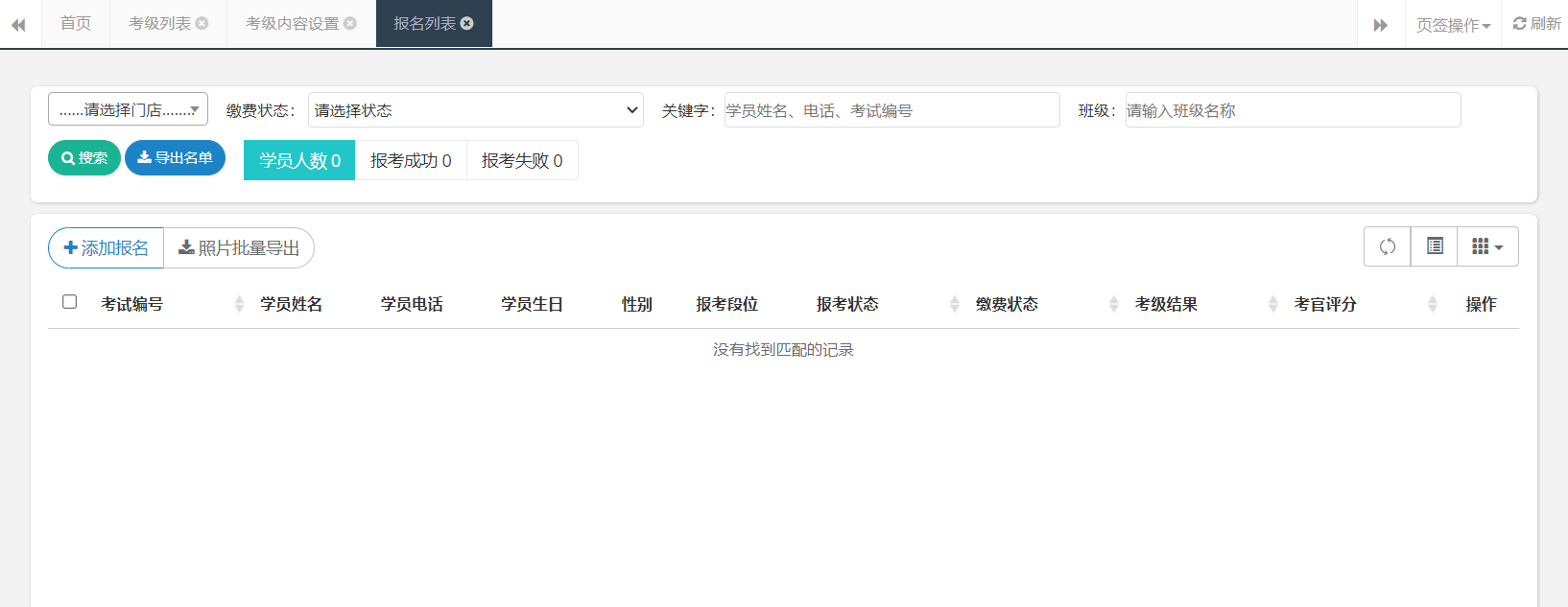Image resolution: width=1568 pixels, height=607 pixels.
Task: Tick the select-all checkbox in table header
Action: [x=70, y=302]
